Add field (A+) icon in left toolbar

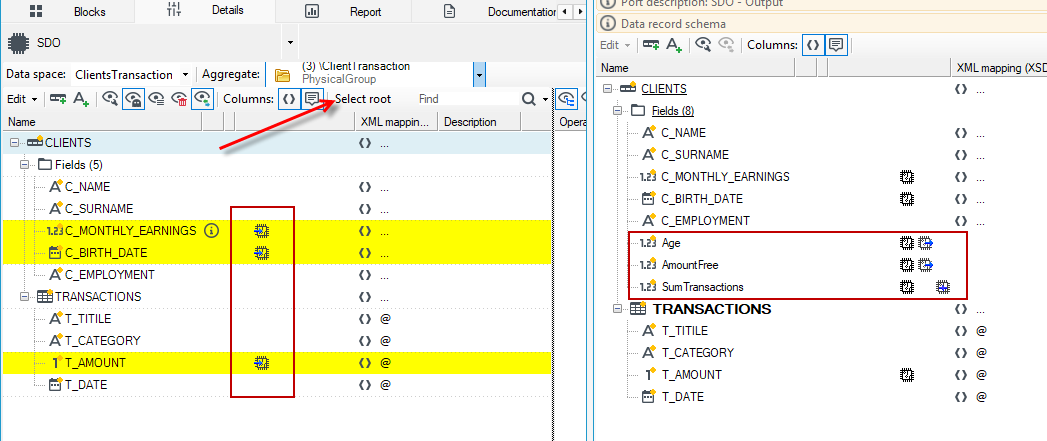coord(81,99)
